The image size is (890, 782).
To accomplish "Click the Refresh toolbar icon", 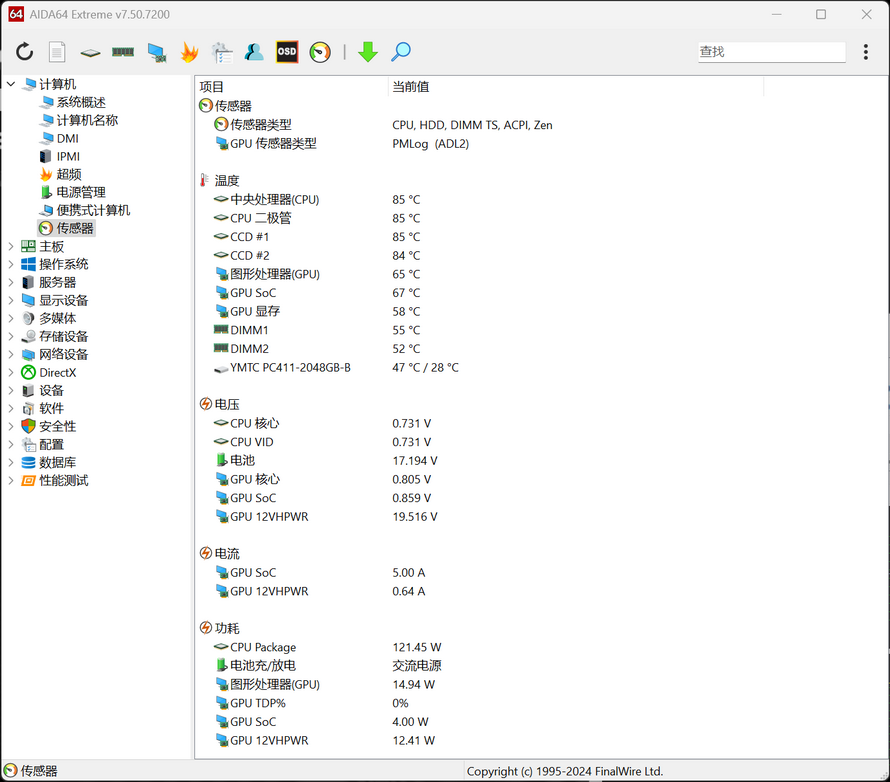I will pyautogui.click(x=24, y=52).
